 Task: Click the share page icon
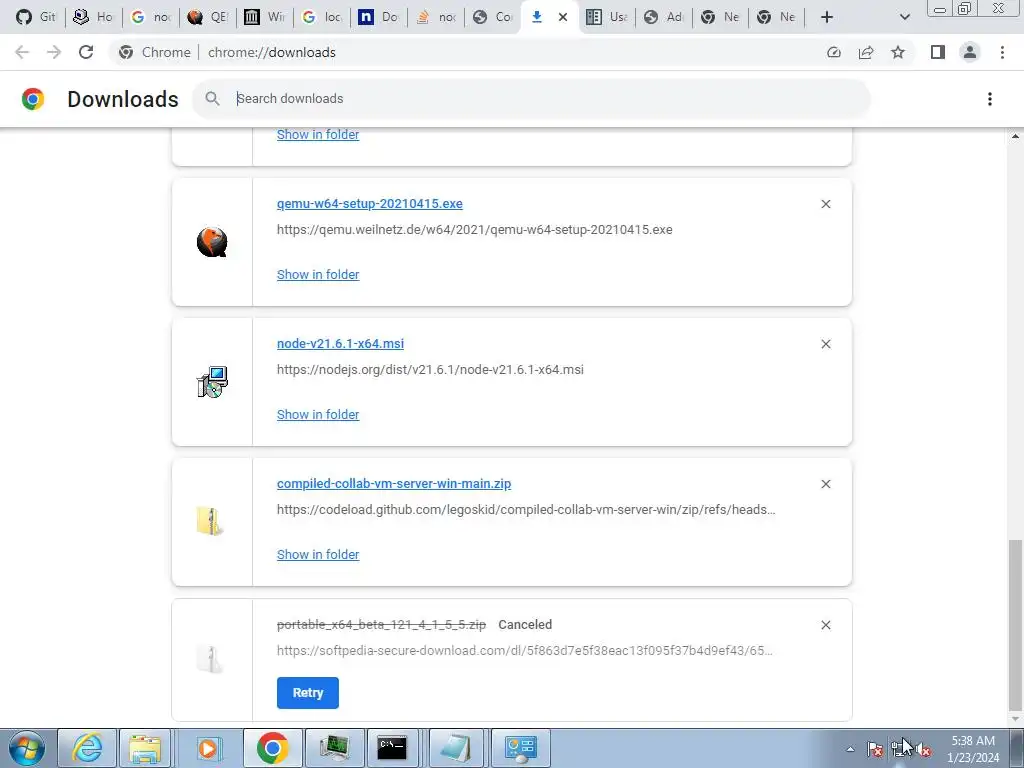[x=866, y=52]
